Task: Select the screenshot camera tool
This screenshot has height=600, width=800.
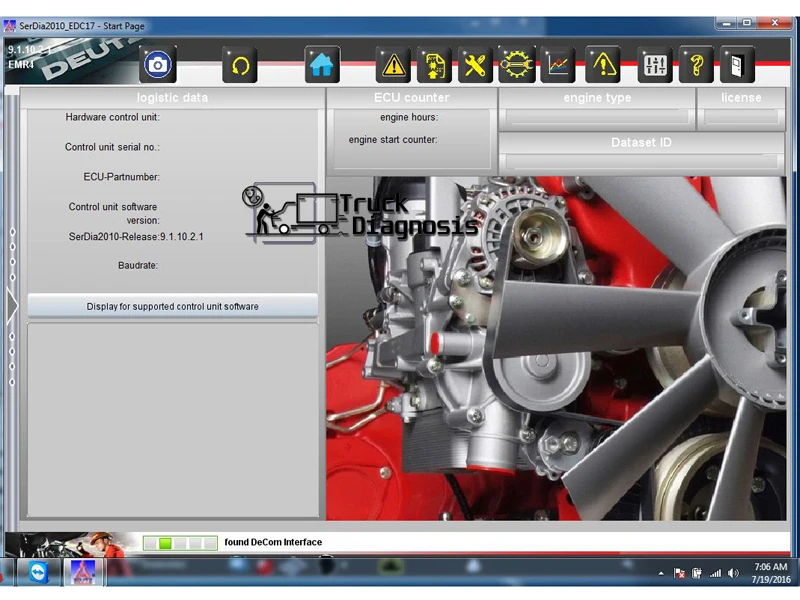Action: coord(158,64)
